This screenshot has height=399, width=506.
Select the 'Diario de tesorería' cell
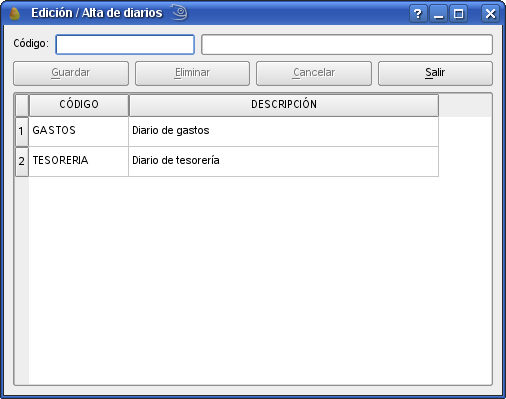284,161
